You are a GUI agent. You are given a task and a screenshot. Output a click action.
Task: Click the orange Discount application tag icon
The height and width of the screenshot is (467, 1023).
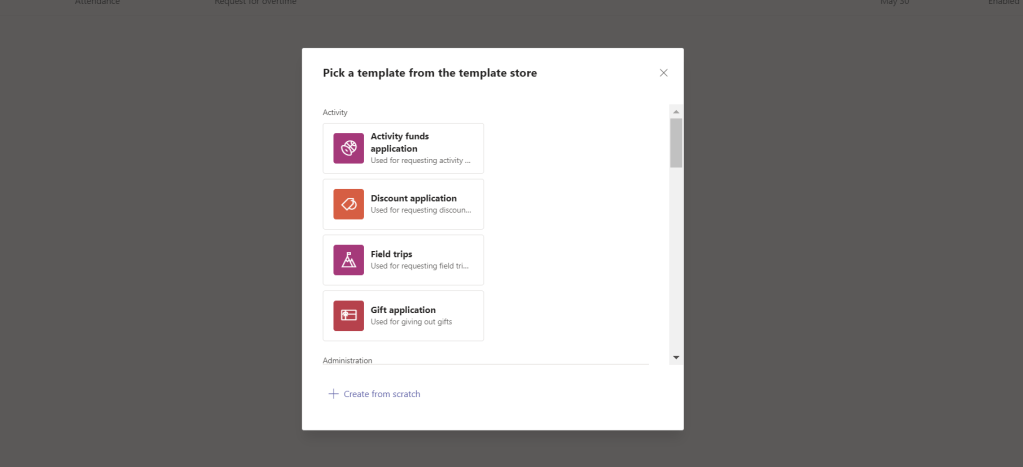click(348, 204)
